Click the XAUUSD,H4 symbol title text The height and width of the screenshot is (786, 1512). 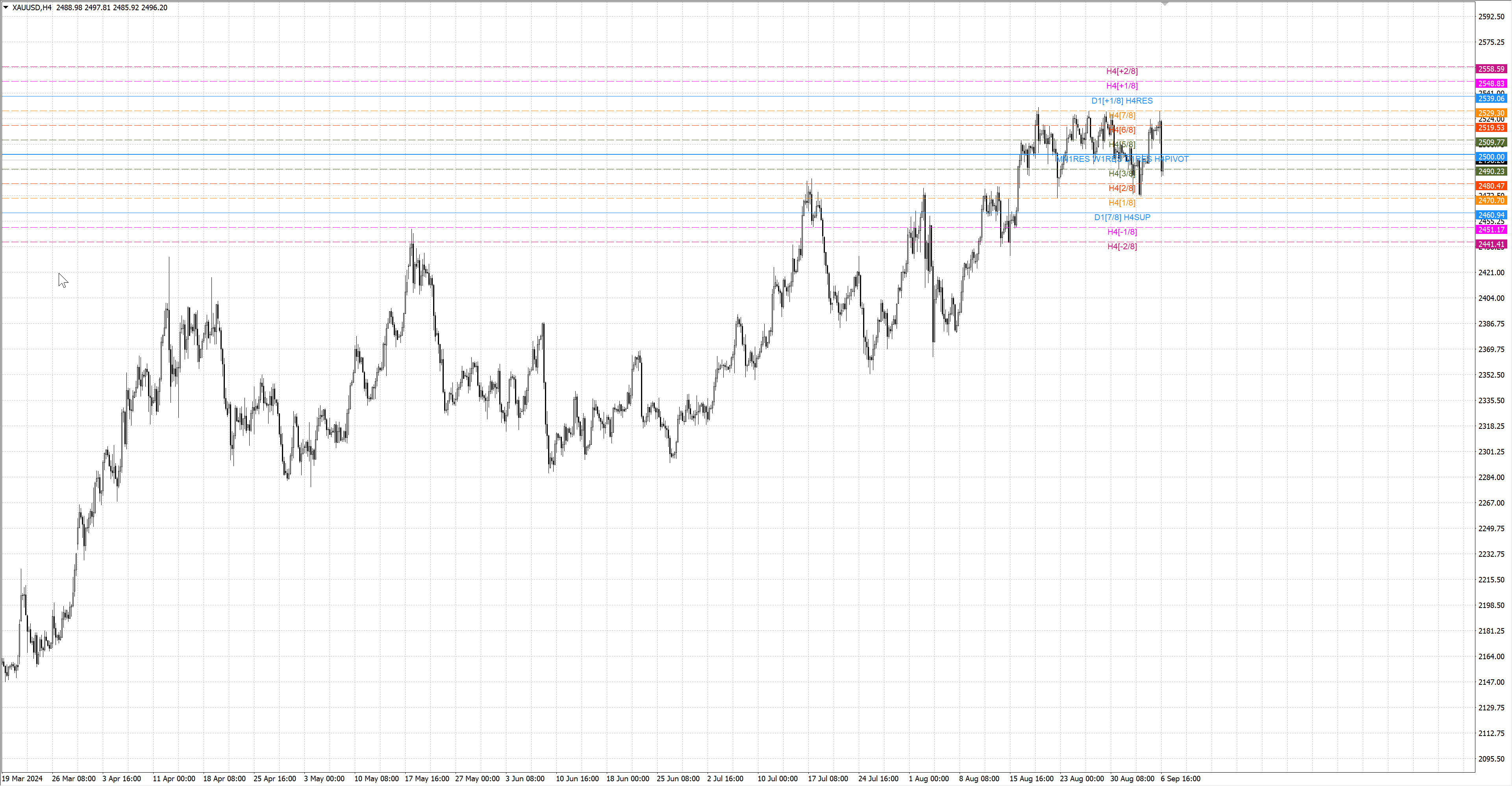click(31, 7)
